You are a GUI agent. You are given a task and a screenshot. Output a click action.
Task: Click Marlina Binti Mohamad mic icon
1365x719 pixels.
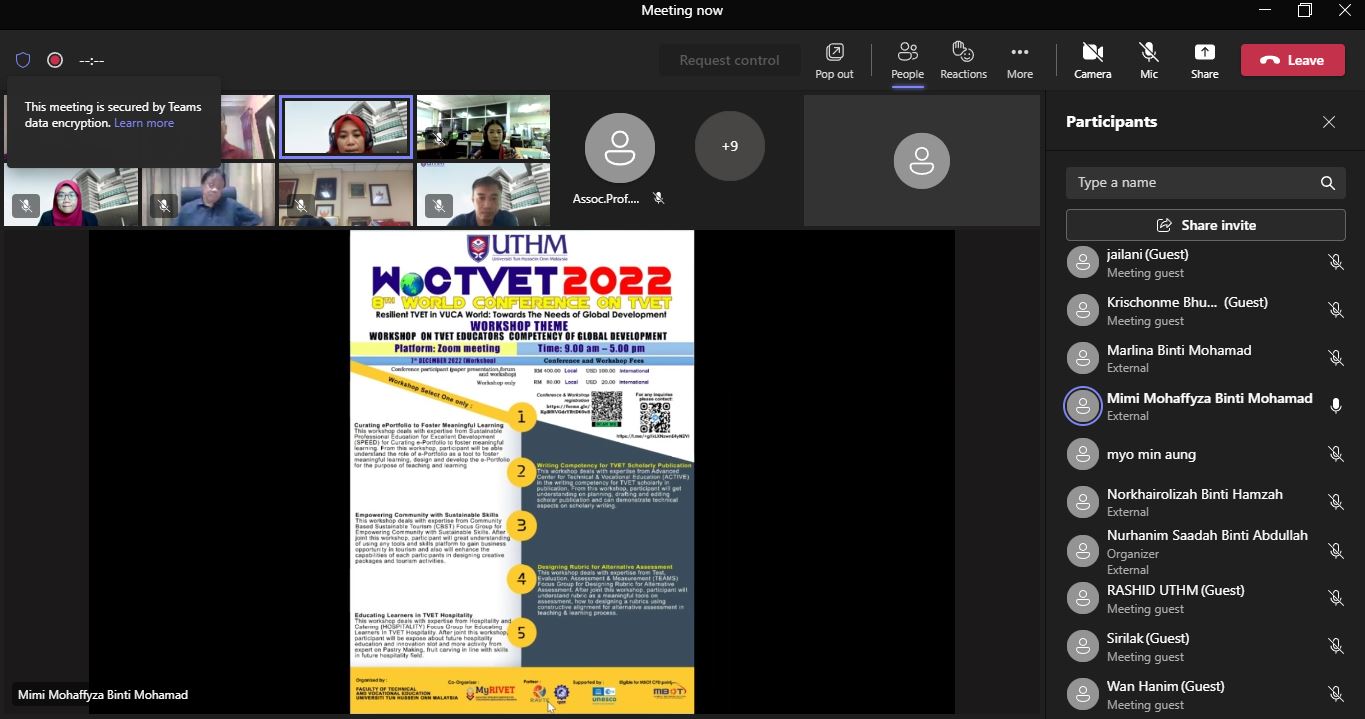1335,358
